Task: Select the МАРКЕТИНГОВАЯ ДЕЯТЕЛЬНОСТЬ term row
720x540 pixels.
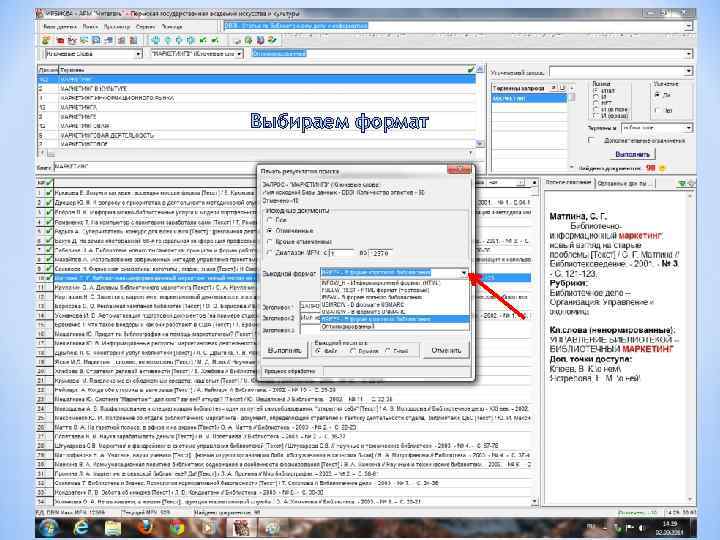Action: pyautogui.click(x=256, y=135)
